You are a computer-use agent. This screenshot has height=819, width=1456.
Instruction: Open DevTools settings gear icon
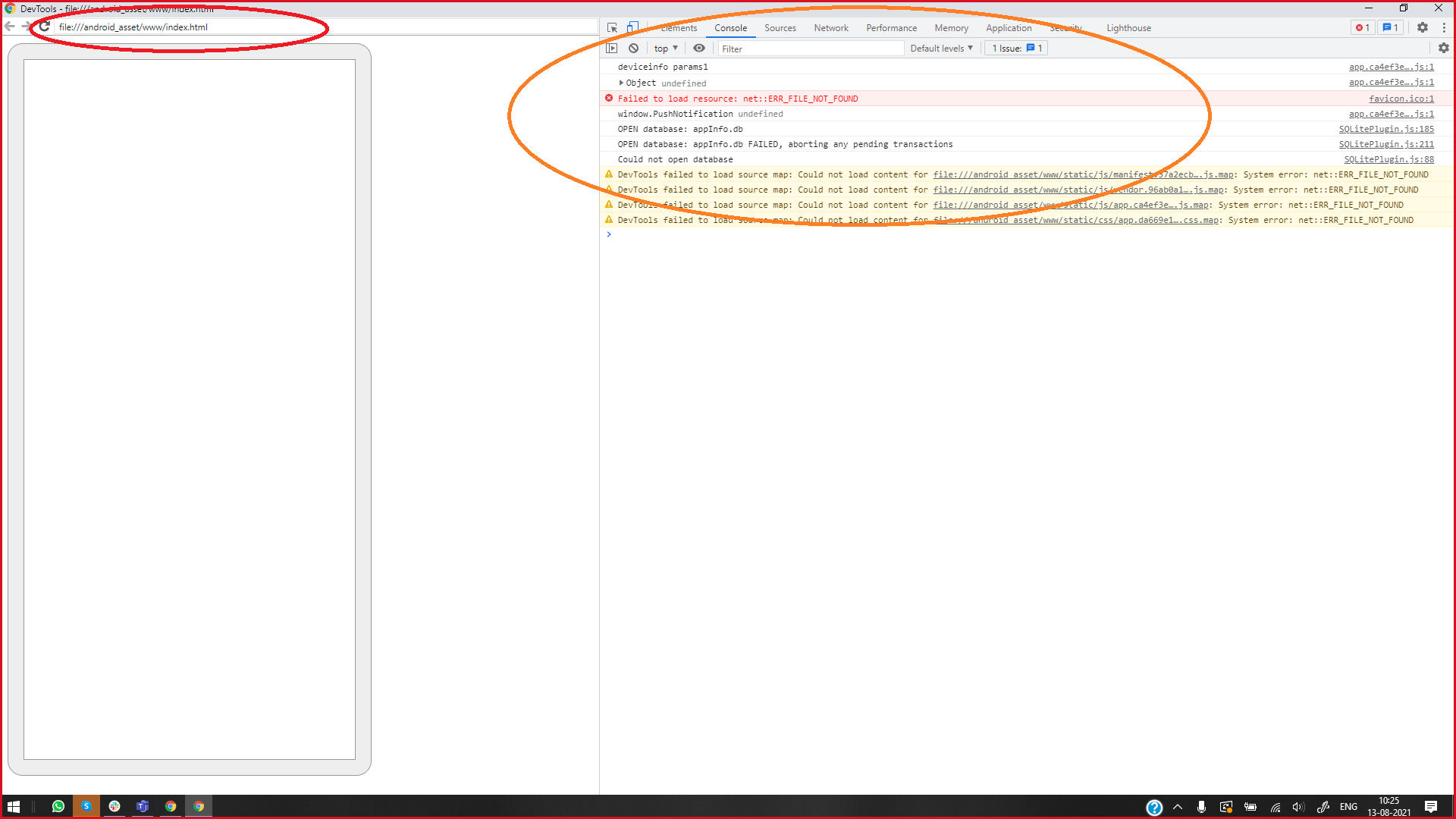point(1423,27)
